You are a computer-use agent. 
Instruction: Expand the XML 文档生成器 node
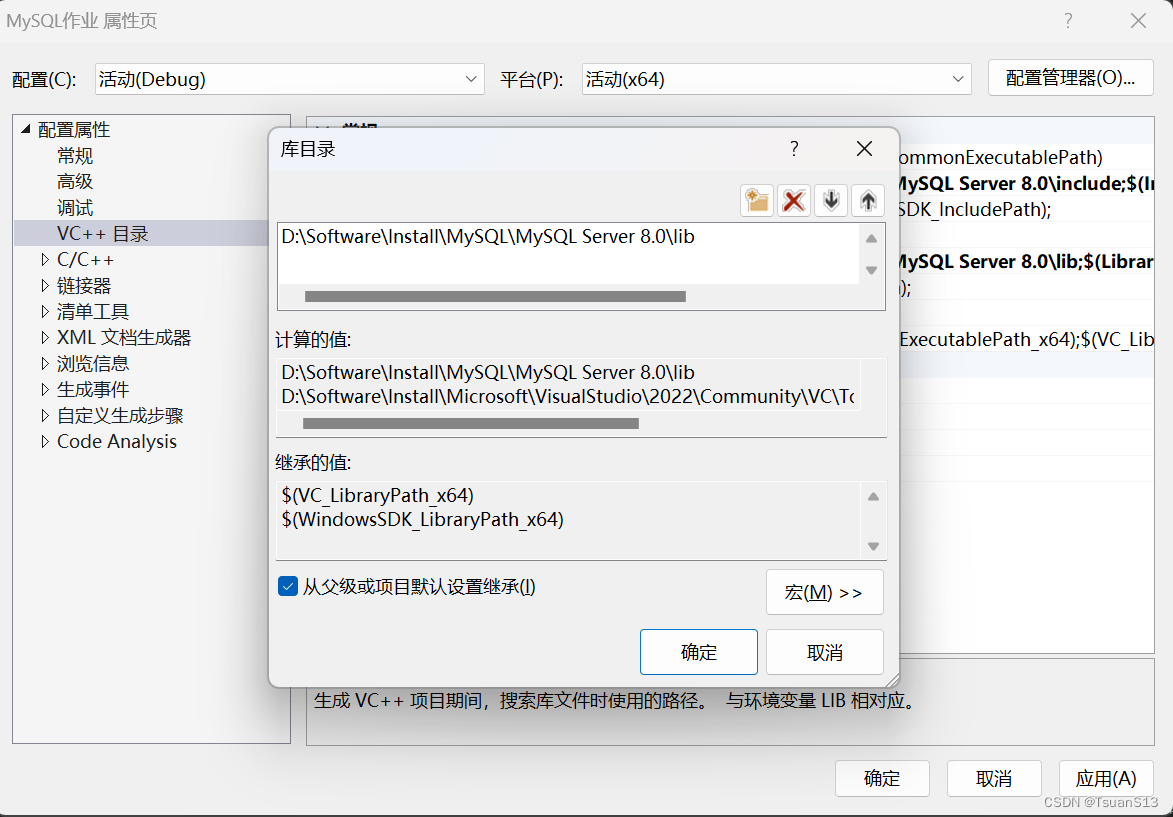[45, 337]
